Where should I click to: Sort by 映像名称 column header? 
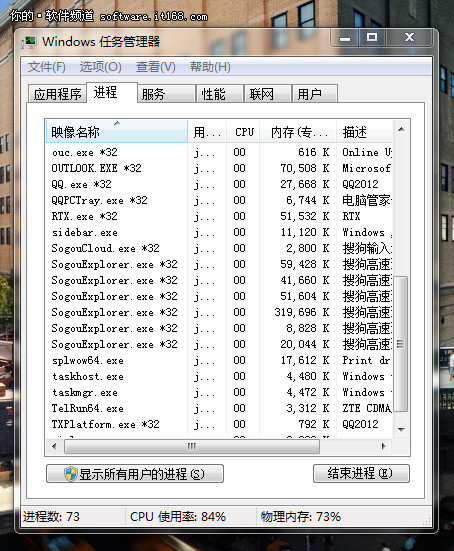pyautogui.click(x=117, y=131)
